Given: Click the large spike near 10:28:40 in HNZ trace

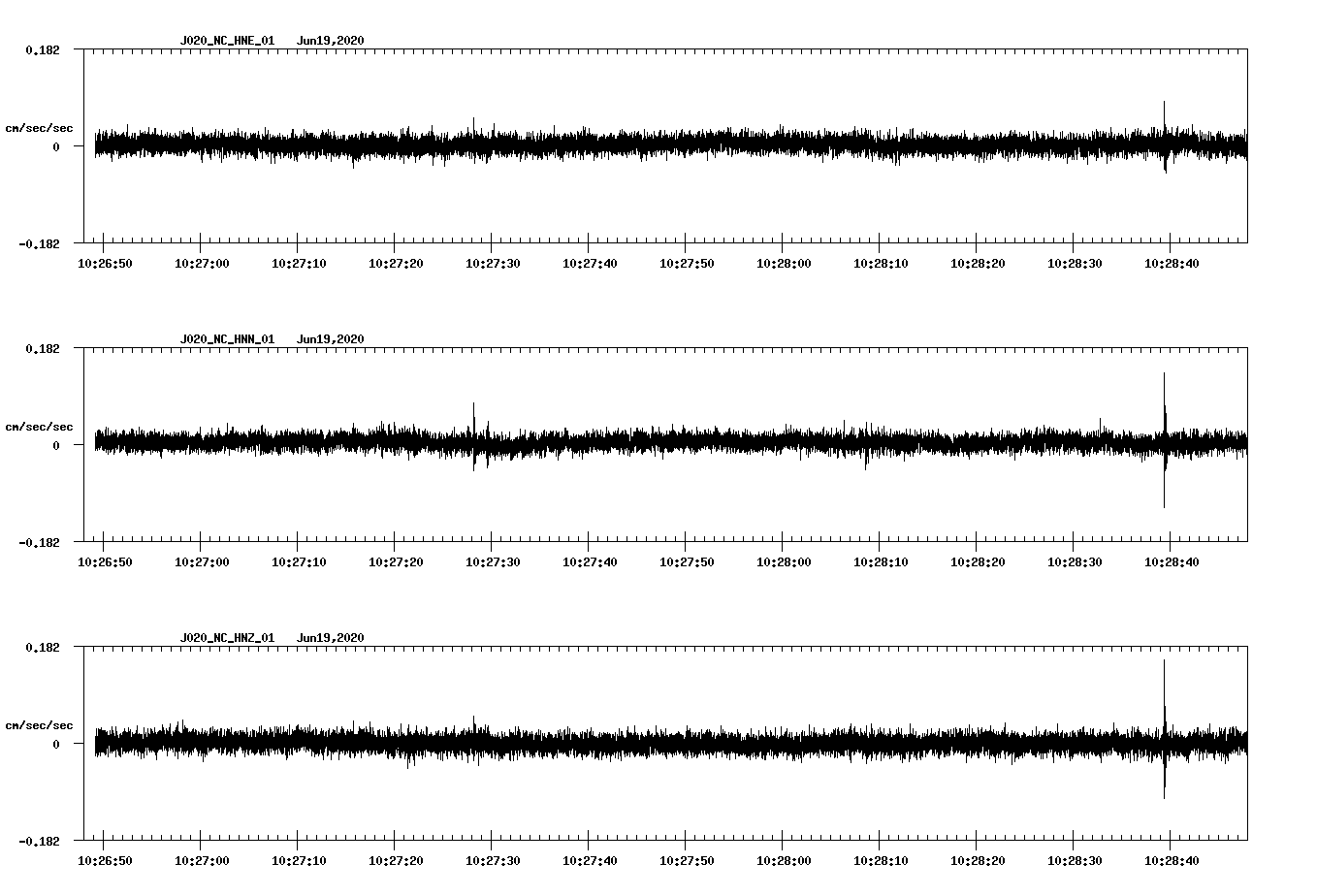Looking at the screenshot, I should pyautogui.click(x=1164, y=729).
